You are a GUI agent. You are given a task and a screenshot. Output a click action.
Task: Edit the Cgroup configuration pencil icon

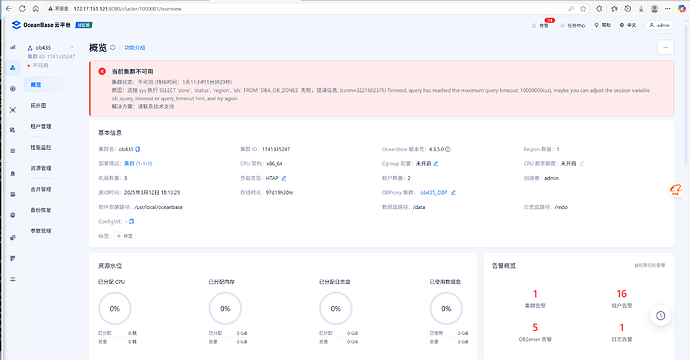click(x=436, y=164)
